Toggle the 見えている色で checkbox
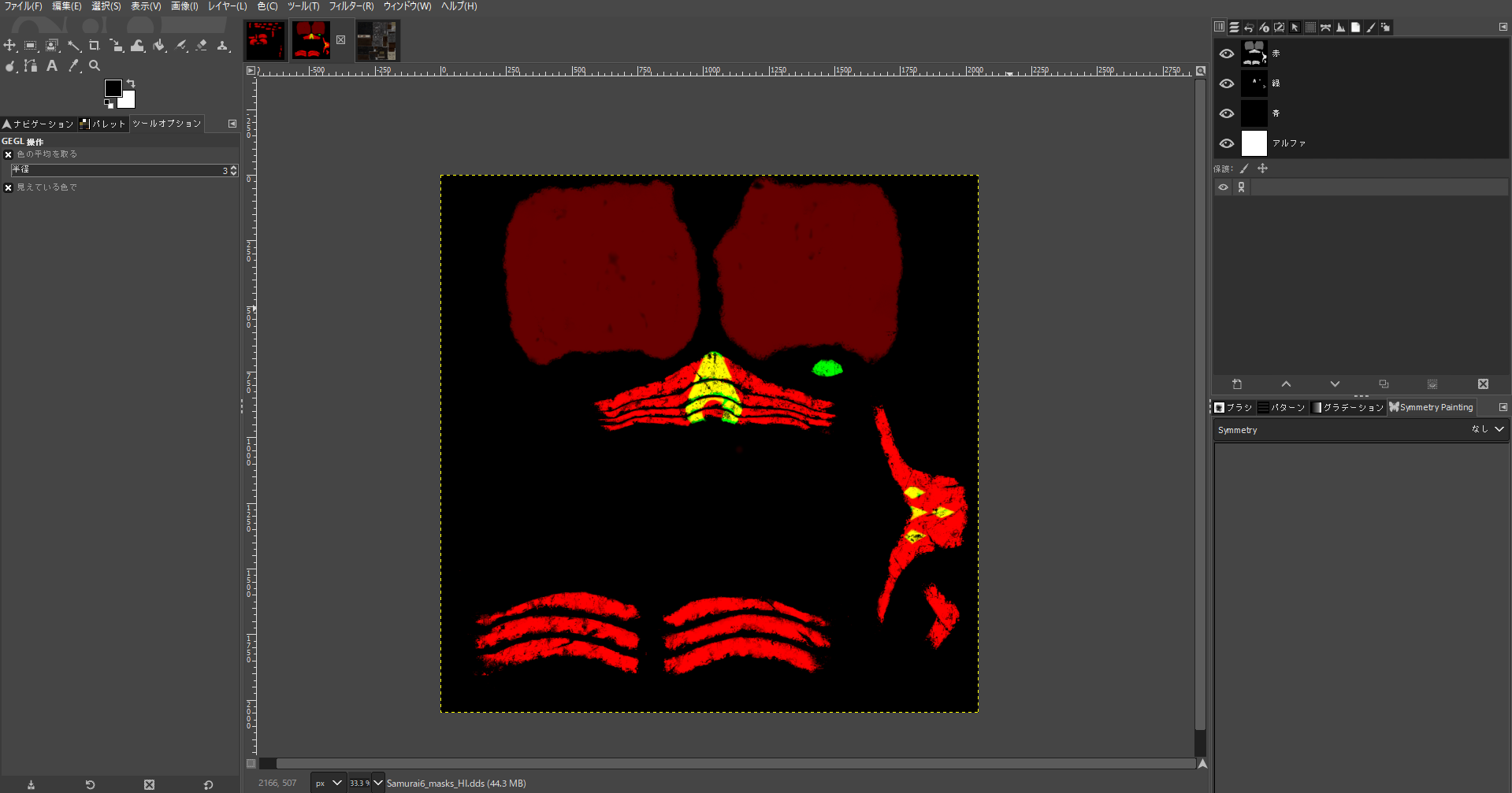The height and width of the screenshot is (793, 1512). pos(9,188)
